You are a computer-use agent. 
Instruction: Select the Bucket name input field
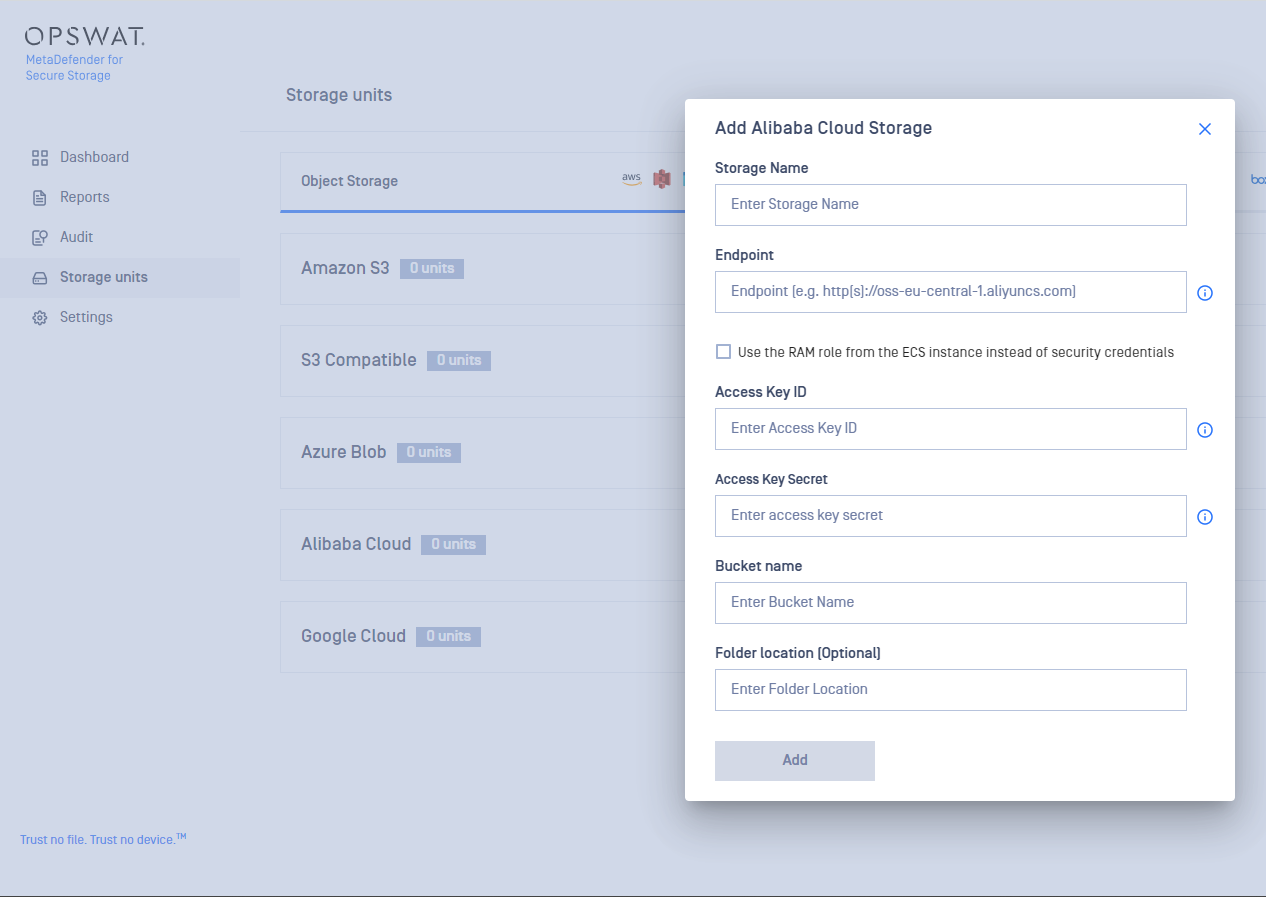[951, 602]
